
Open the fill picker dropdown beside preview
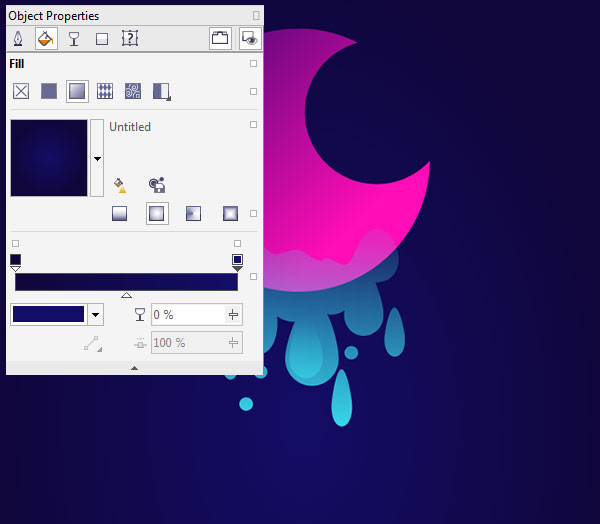coord(97,158)
